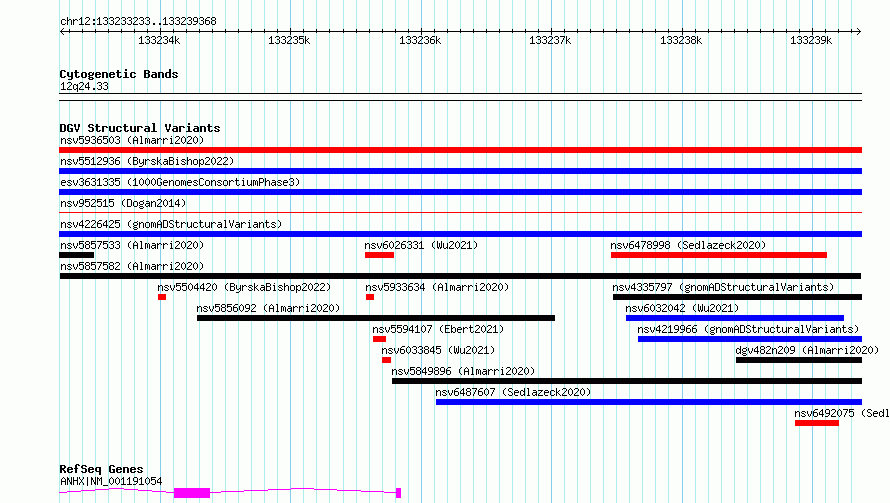Open esv3631335 (1000GenomesConsortiumPhase3) label
890x503 pixels.
pyautogui.click(x=180, y=182)
